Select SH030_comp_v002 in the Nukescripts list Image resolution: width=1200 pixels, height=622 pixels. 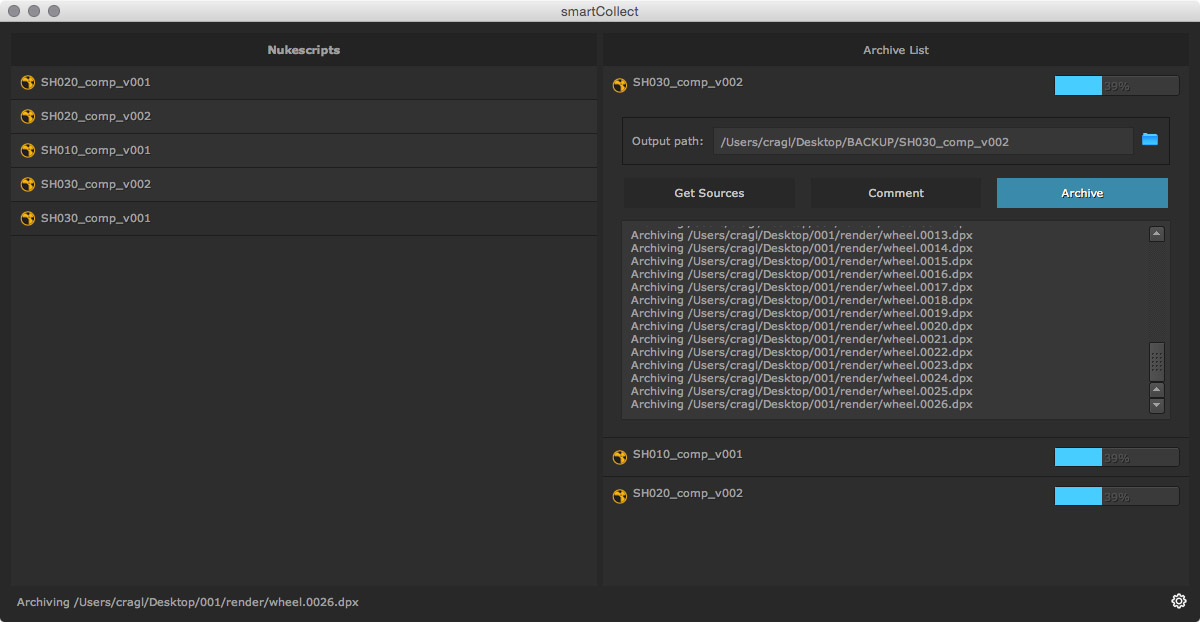96,185
